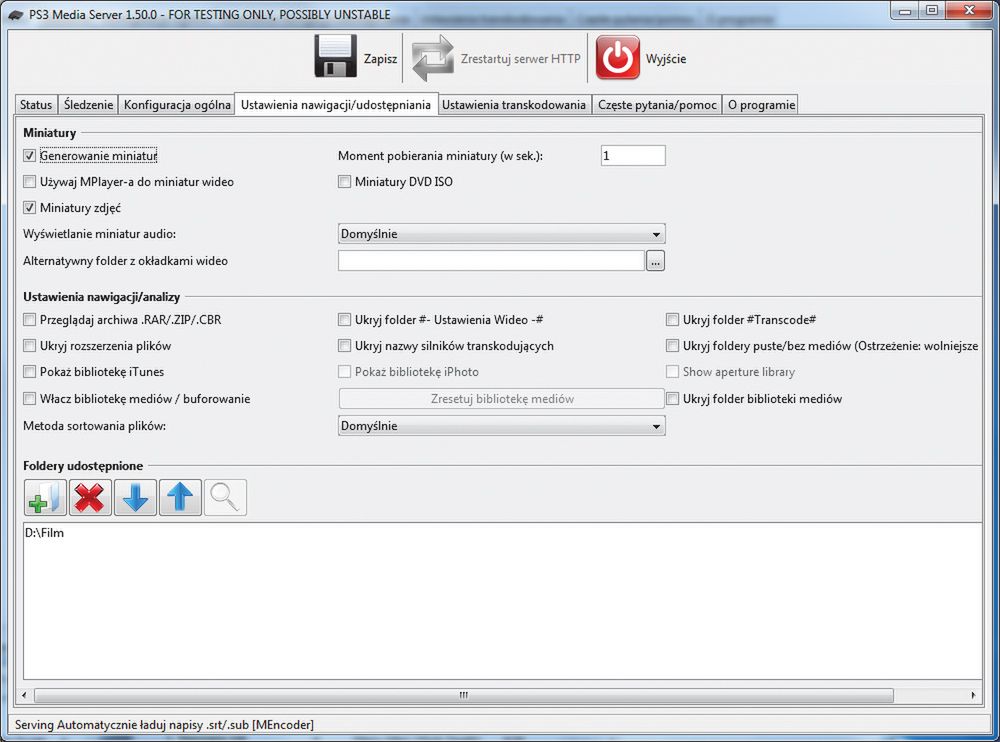Close the PS3 Media Server window
The height and width of the screenshot is (742, 1000).
coord(969,10)
